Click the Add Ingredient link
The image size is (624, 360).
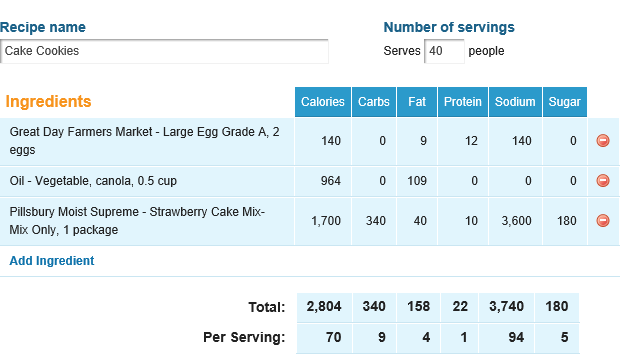(52, 261)
